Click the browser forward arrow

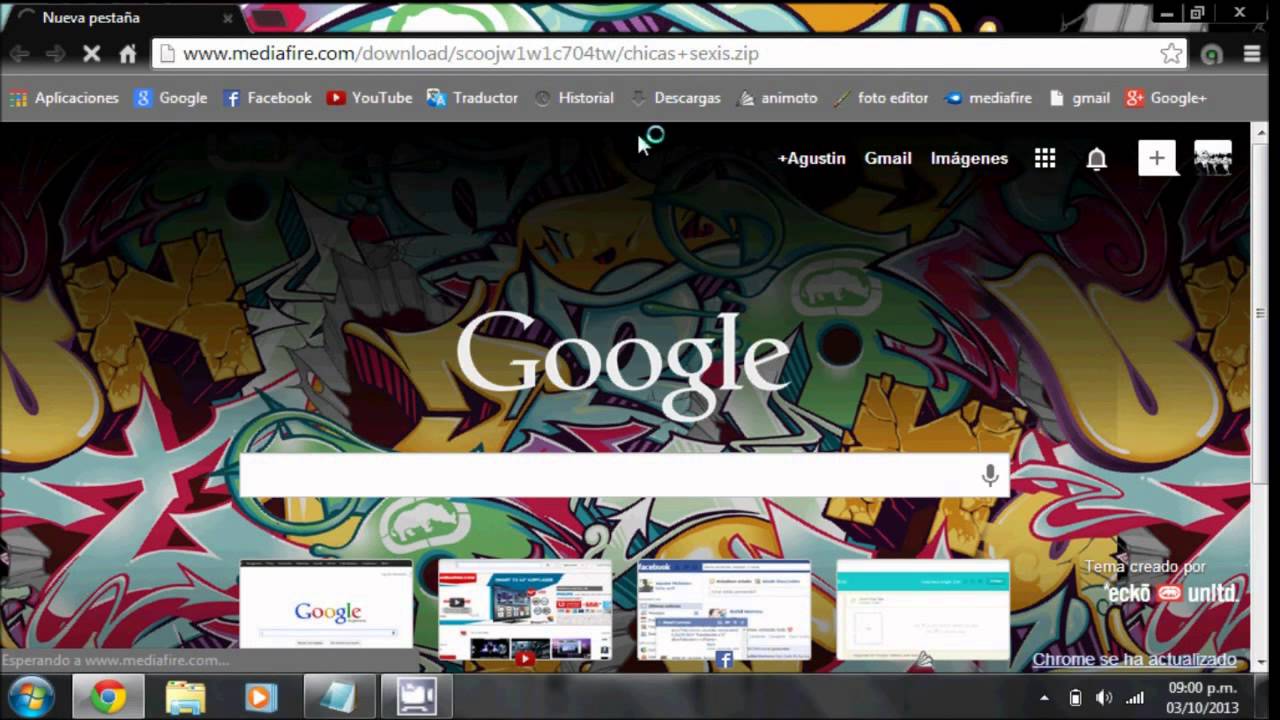click(x=56, y=54)
